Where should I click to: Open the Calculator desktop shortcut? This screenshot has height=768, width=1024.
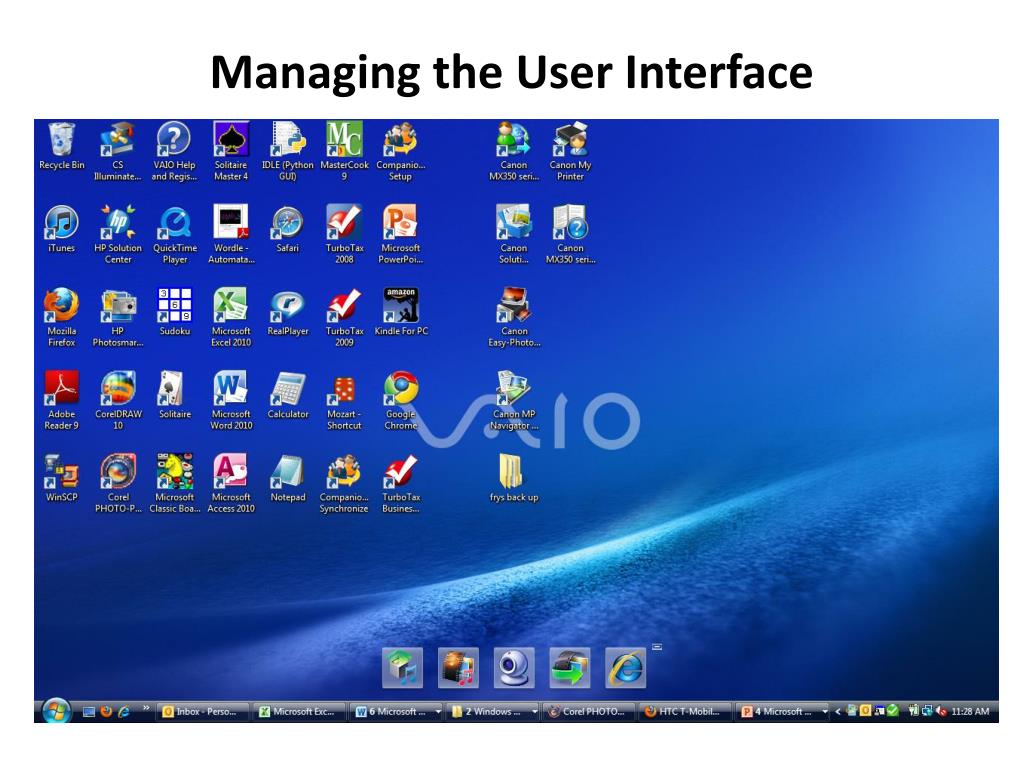(287, 395)
